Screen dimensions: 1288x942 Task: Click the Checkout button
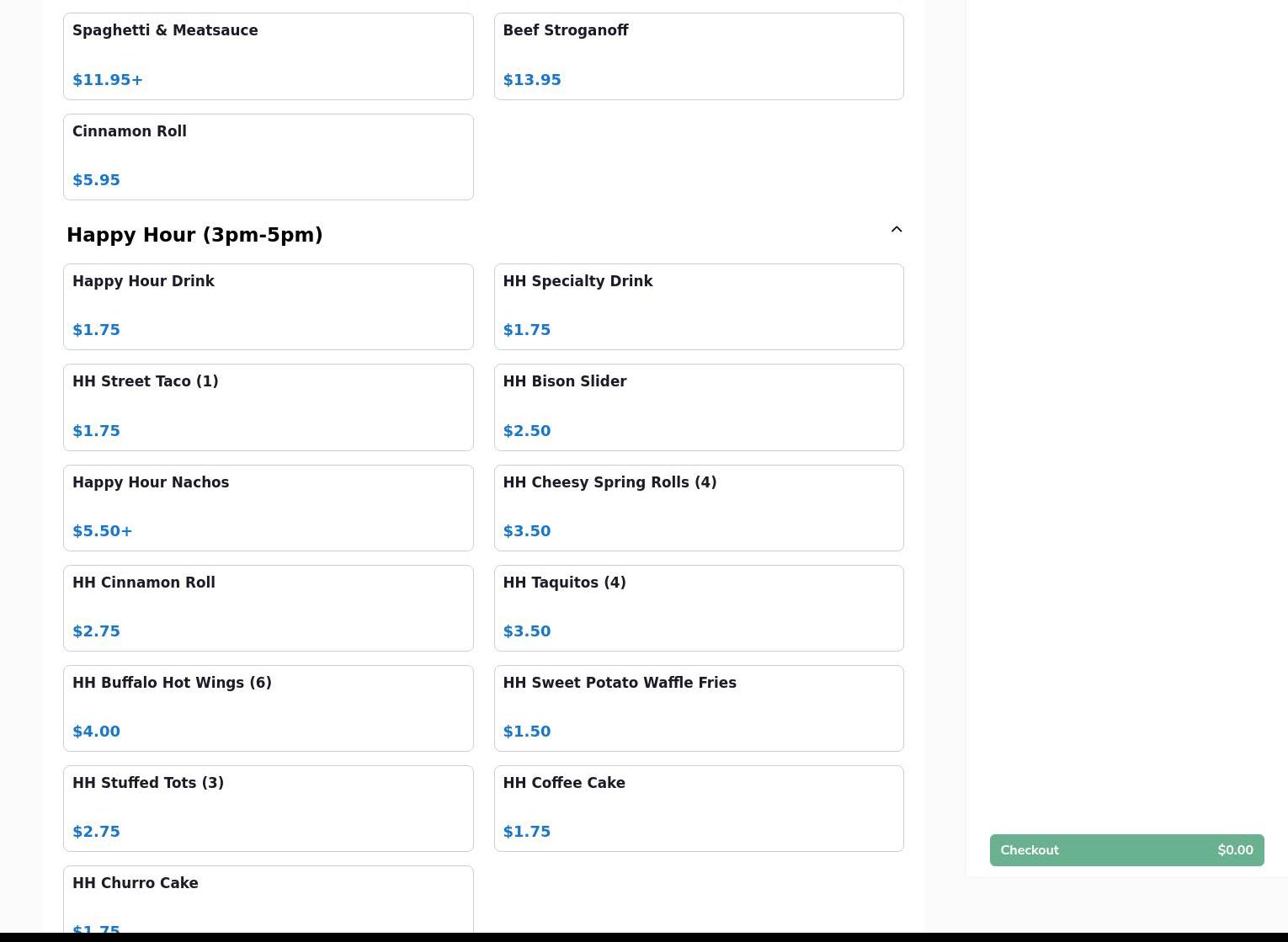point(1126,850)
